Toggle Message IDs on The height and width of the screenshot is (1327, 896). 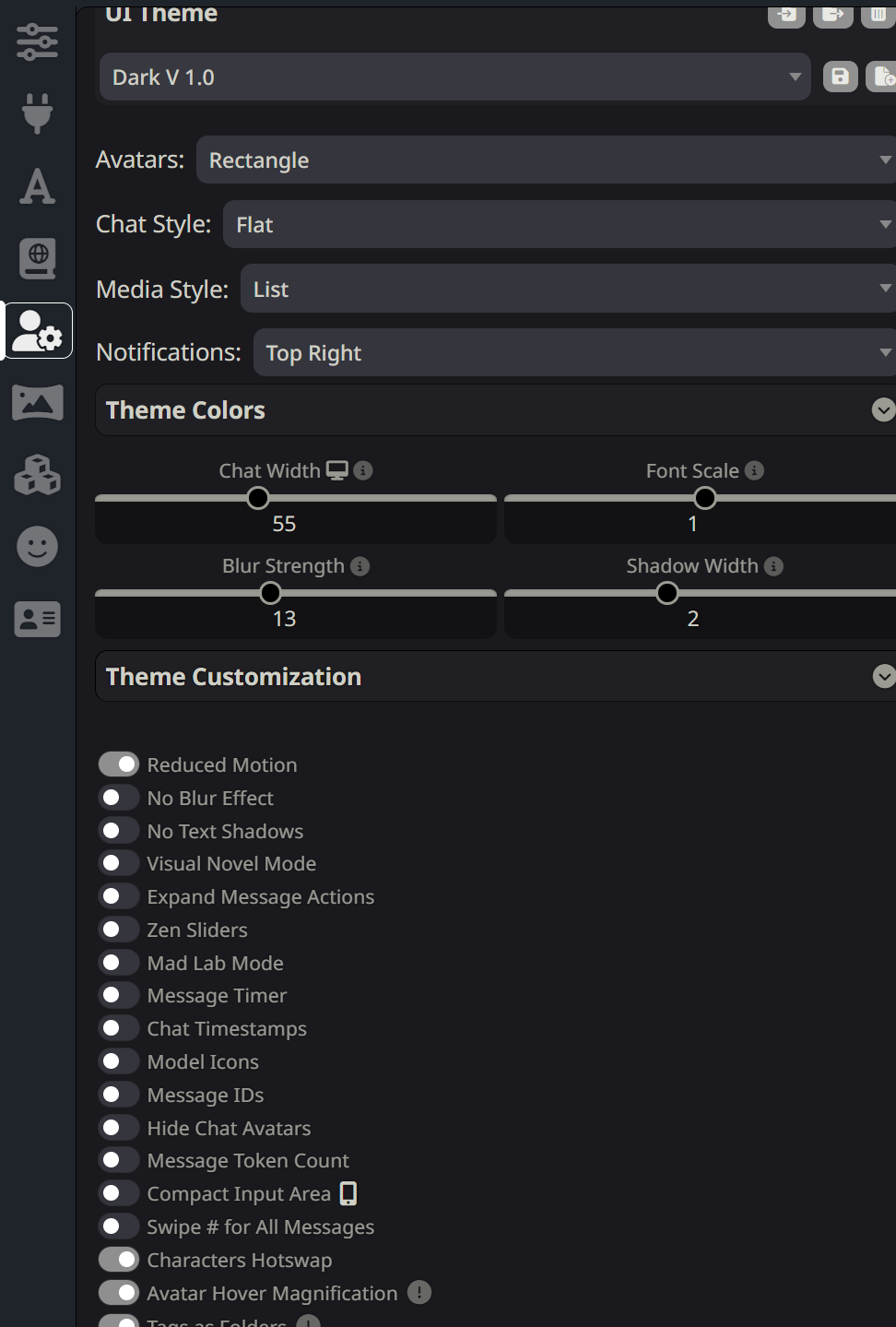coord(119,1095)
